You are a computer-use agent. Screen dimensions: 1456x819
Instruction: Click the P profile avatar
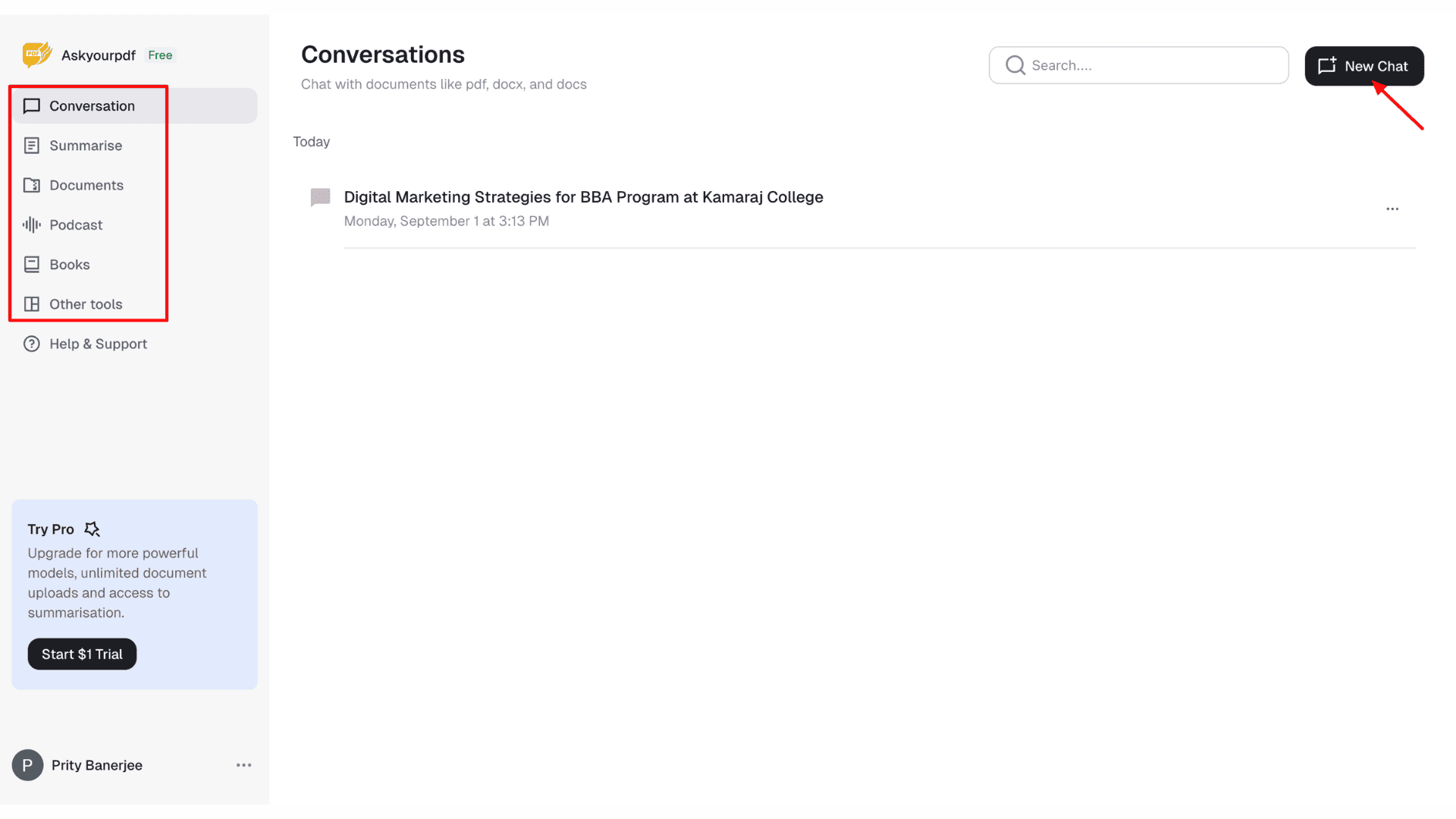[x=27, y=765]
